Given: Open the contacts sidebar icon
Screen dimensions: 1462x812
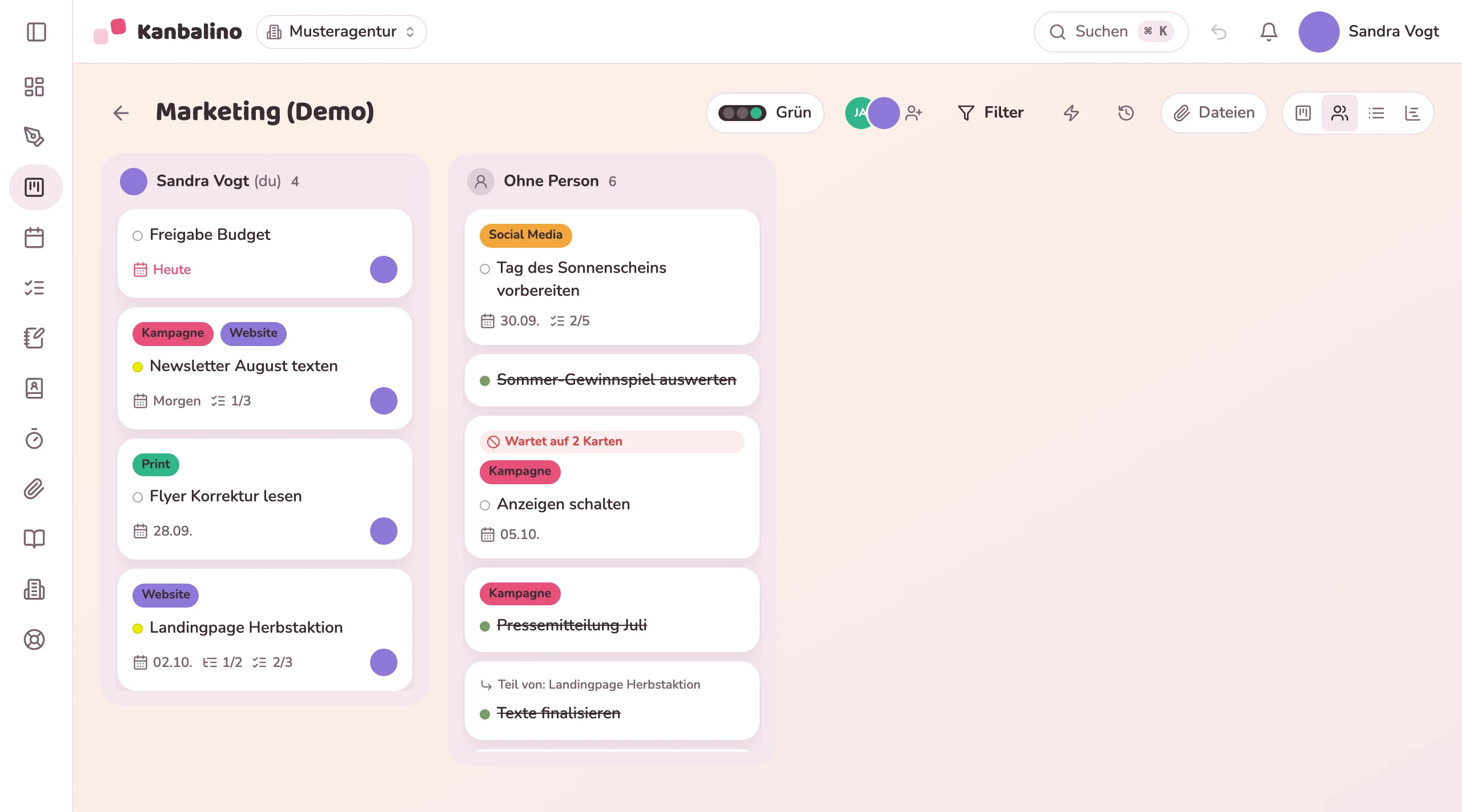Looking at the screenshot, I should [34, 388].
